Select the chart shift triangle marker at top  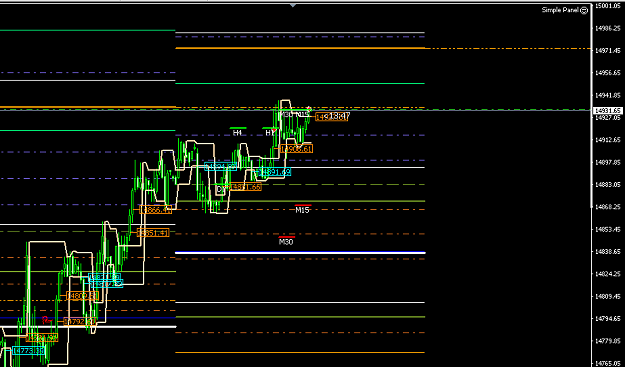pos(293,6)
